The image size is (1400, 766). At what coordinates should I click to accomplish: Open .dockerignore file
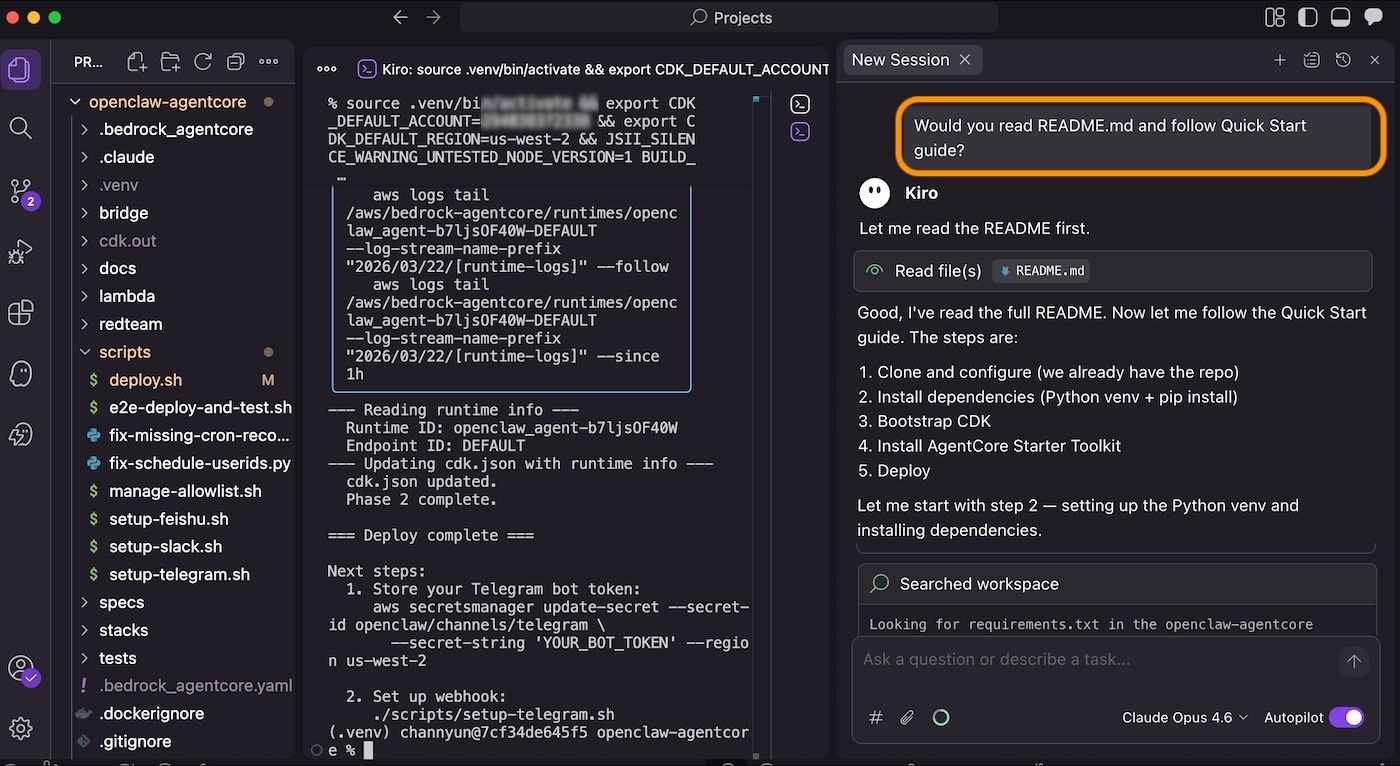151,714
